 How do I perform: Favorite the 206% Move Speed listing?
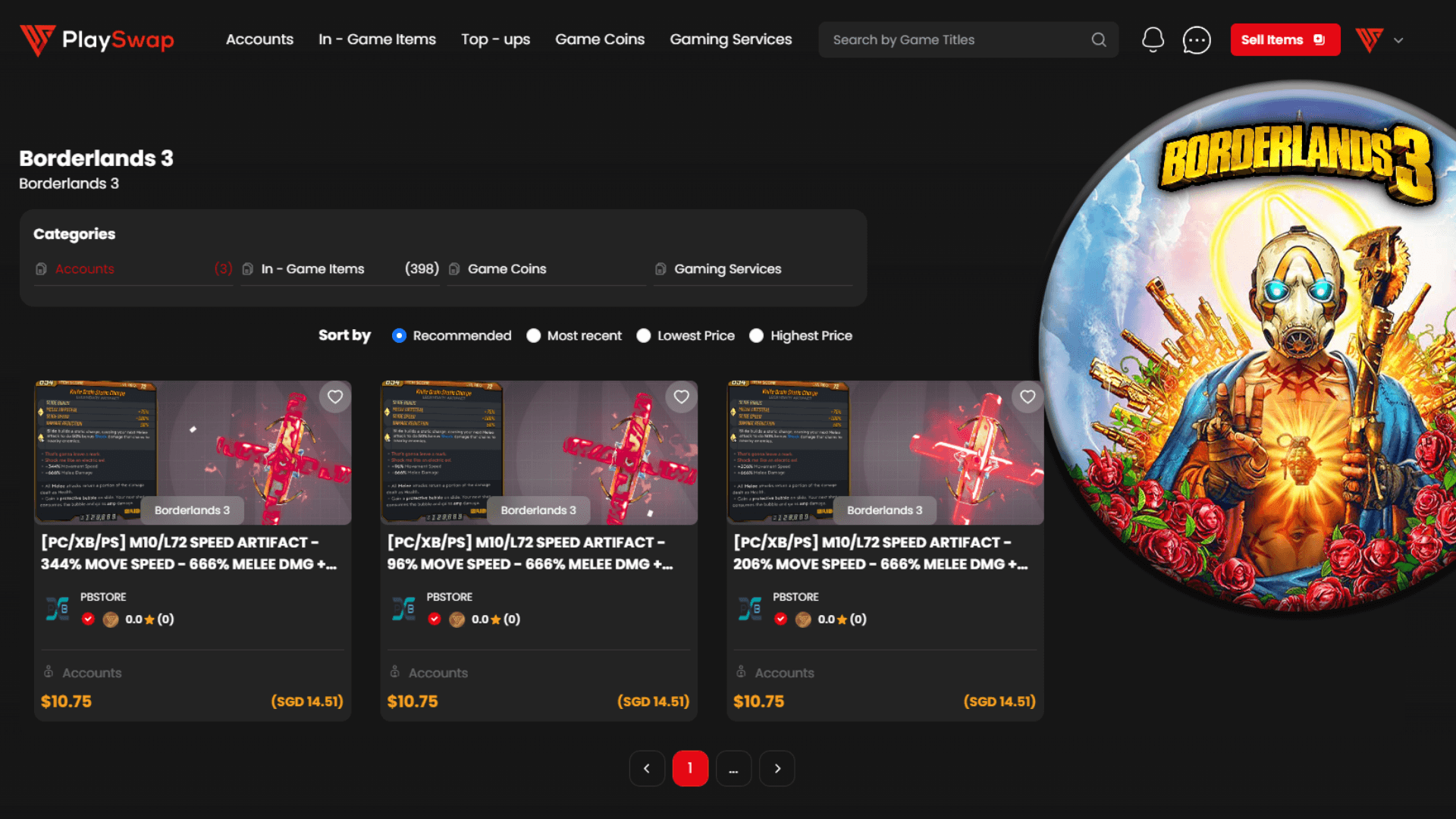click(1028, 397)
